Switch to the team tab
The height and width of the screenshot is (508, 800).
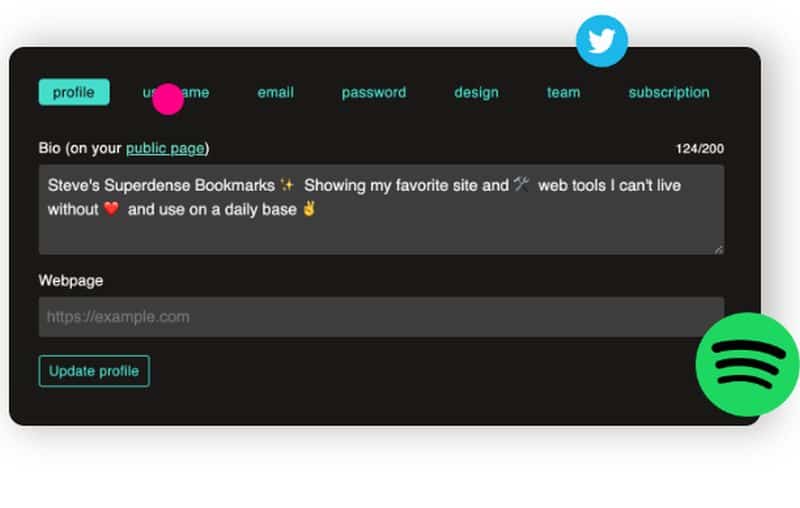(564, 92)
